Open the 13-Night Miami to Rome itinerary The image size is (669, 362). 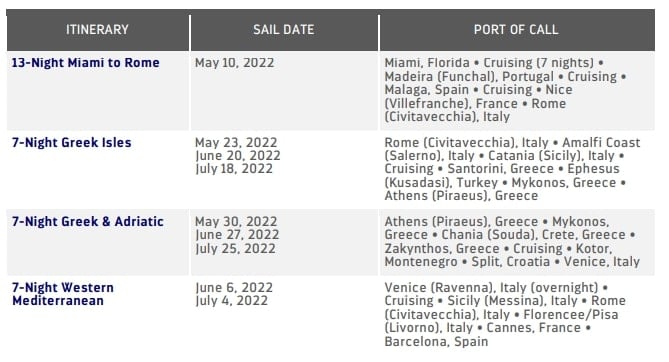(85, 63)
